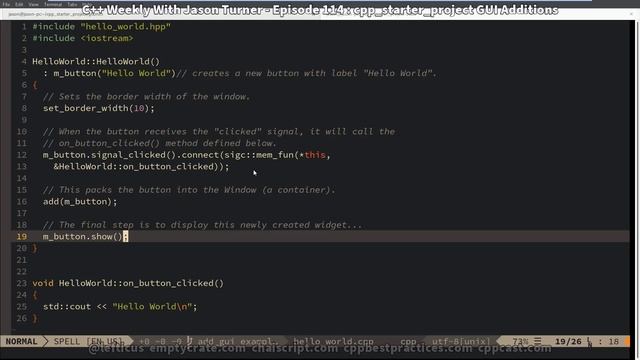
Task: Click comment 'on_button_clicked() method defined below'
Action: tap(160, 143)
